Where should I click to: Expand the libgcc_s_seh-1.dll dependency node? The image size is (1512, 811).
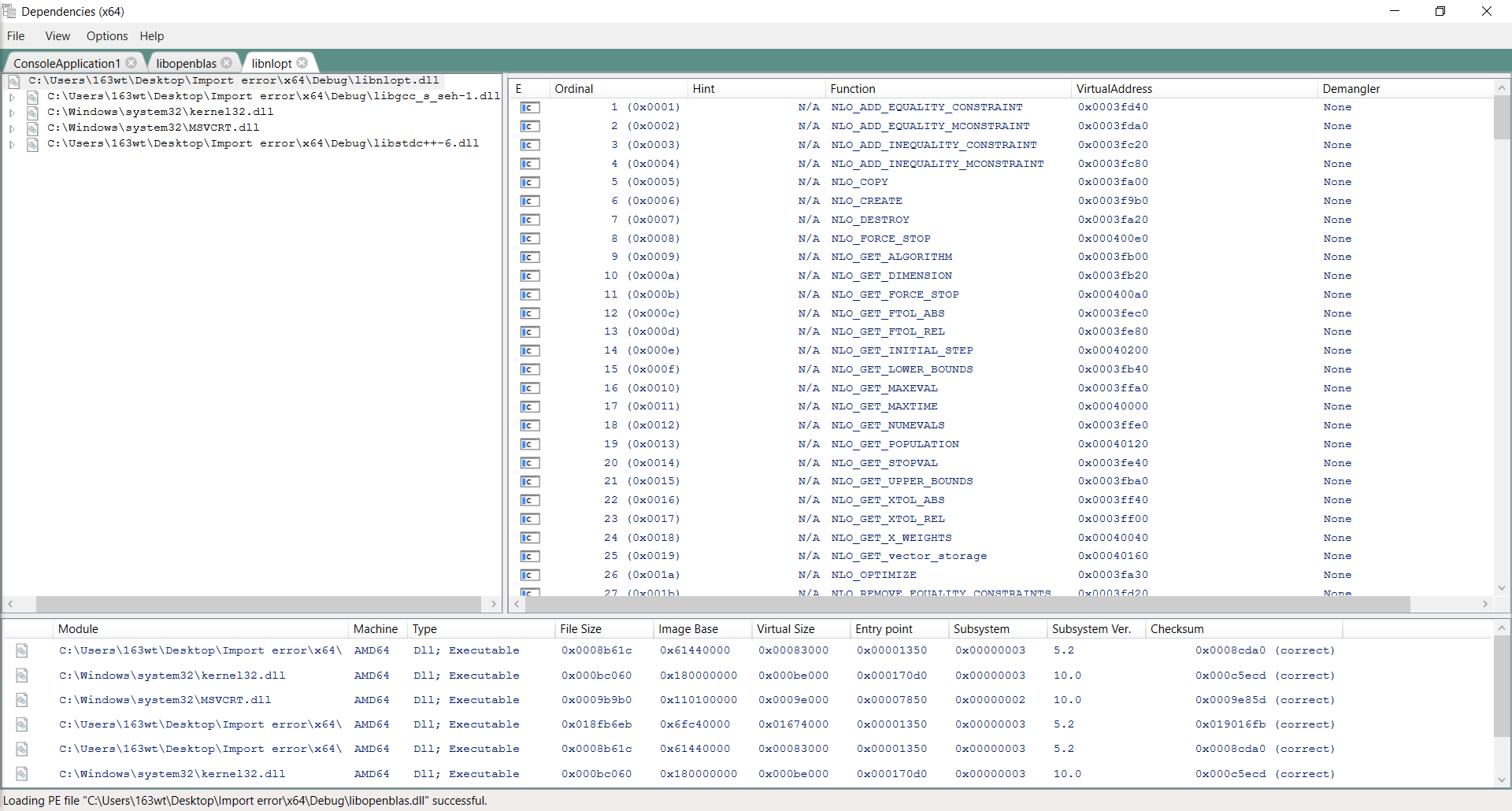click(x=12, y=96)
